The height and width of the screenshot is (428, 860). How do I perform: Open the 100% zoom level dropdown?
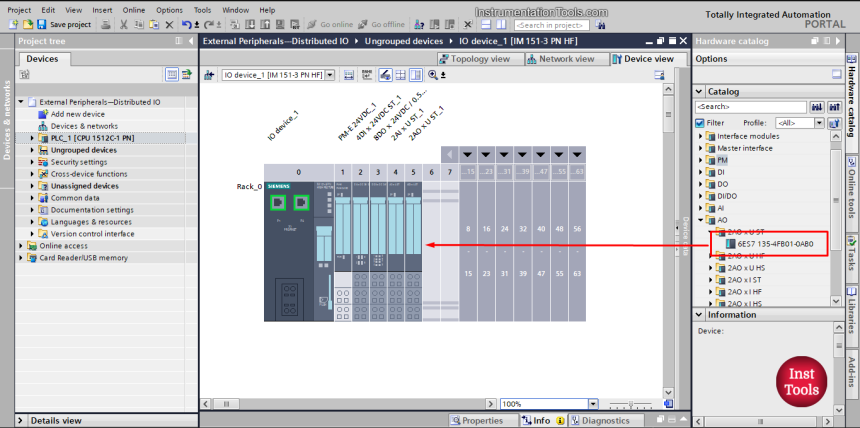click(x=593, y=404)
